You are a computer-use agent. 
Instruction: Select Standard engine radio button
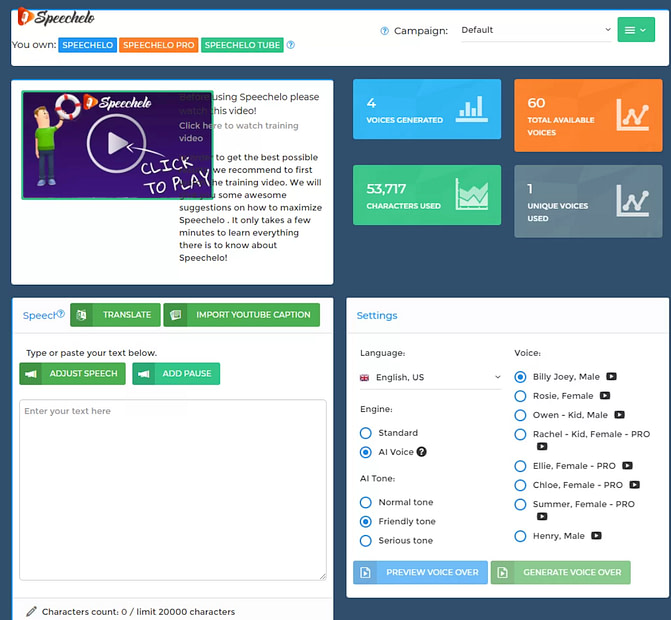click(x=365, y=433)
